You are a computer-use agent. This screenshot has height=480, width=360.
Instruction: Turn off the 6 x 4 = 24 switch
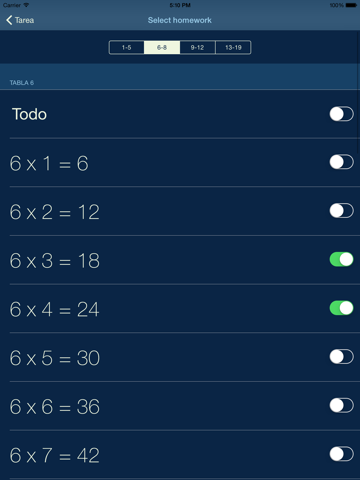click(341, 308)
